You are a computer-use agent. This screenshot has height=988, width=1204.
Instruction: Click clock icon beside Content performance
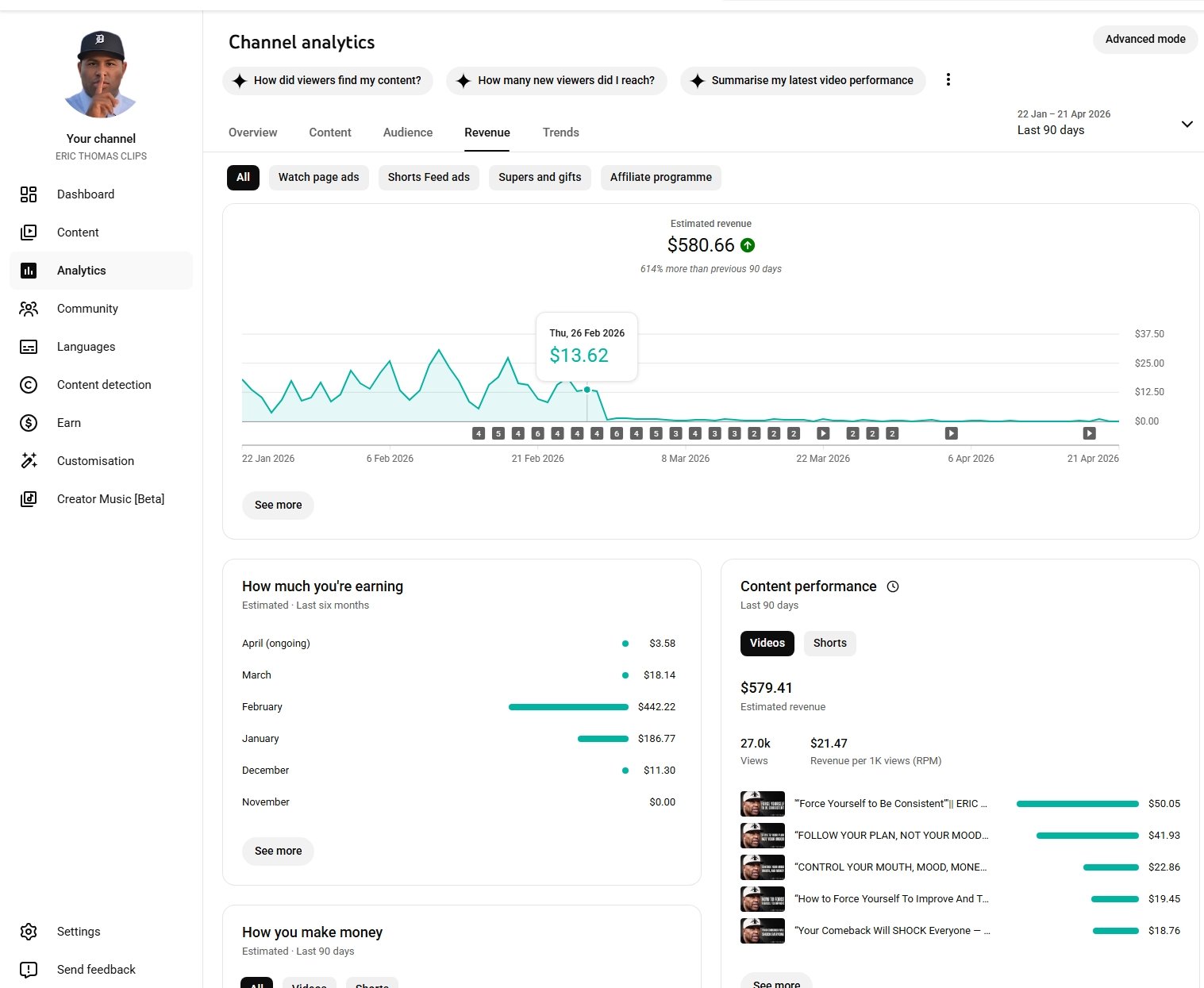coord(893,586)
